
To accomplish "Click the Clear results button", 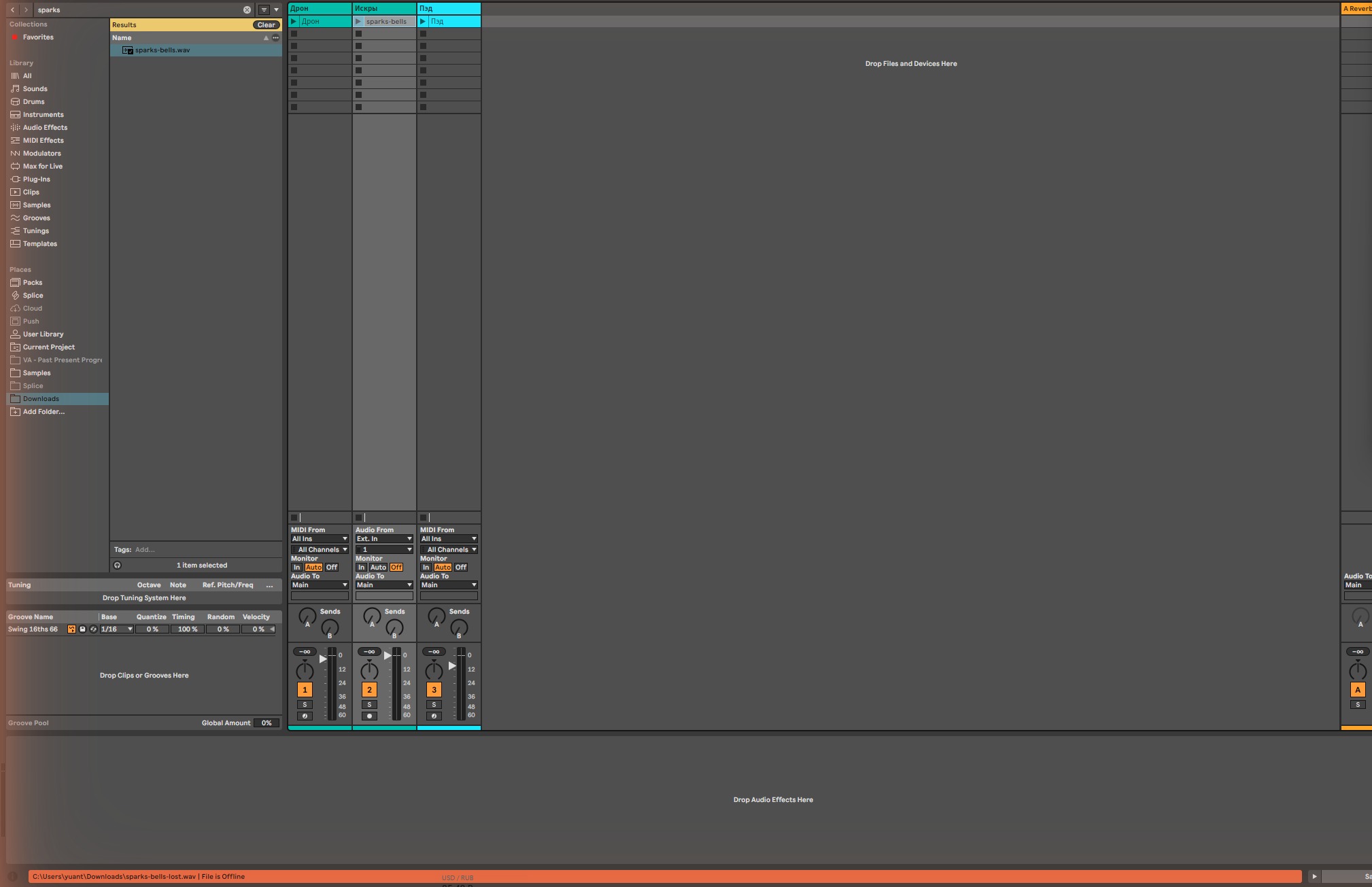I will [x=267, y=25].
